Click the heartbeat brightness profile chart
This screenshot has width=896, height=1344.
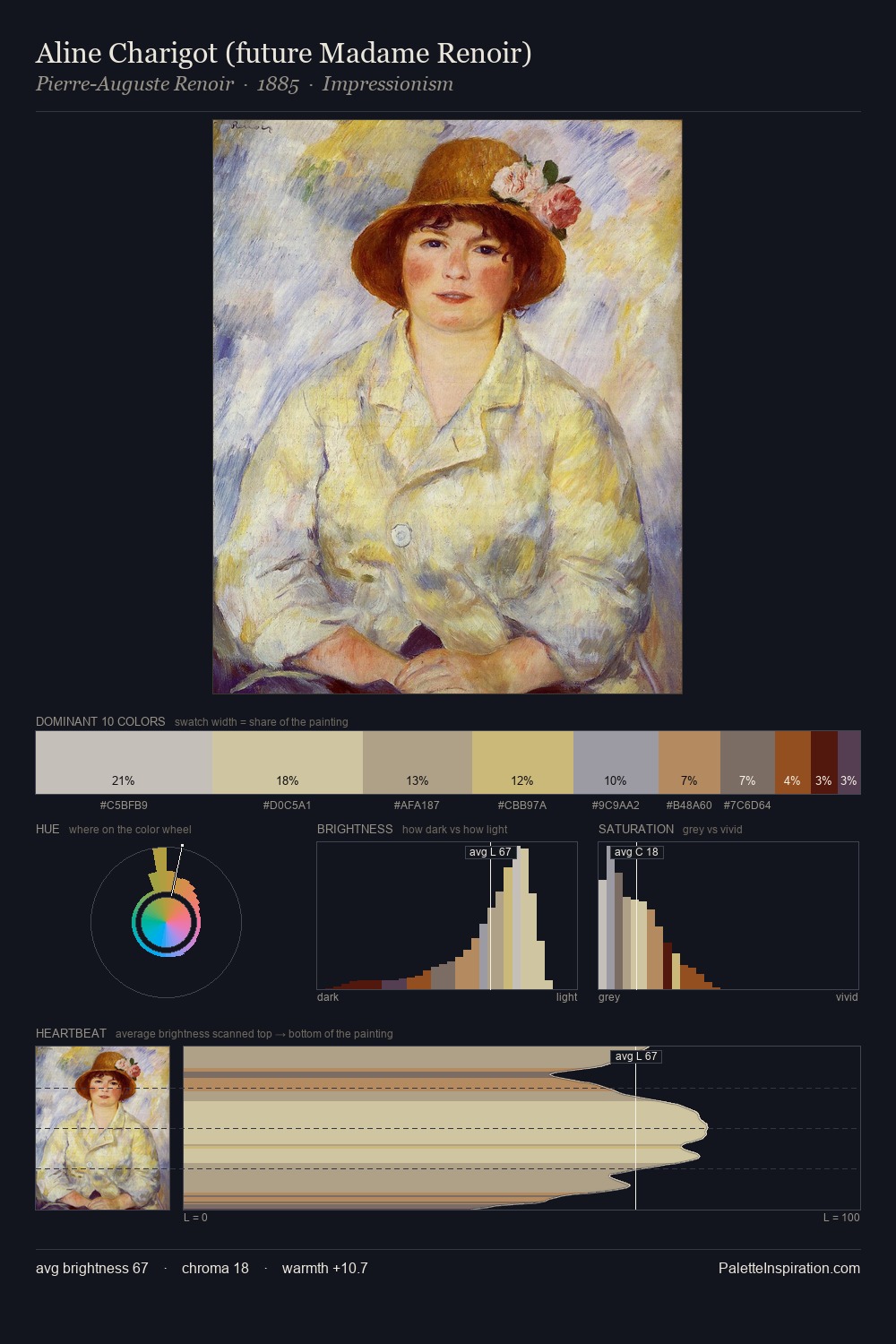(x=522, y=1128)
